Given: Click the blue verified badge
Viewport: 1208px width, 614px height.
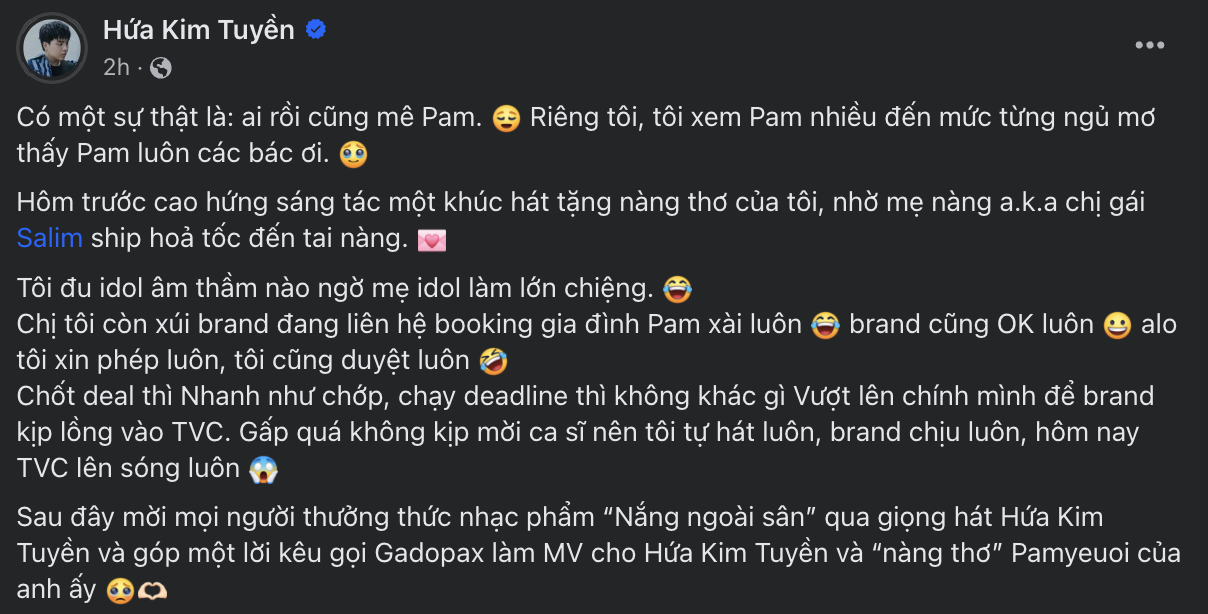Looking at the screenshot, I should (316, 31).
